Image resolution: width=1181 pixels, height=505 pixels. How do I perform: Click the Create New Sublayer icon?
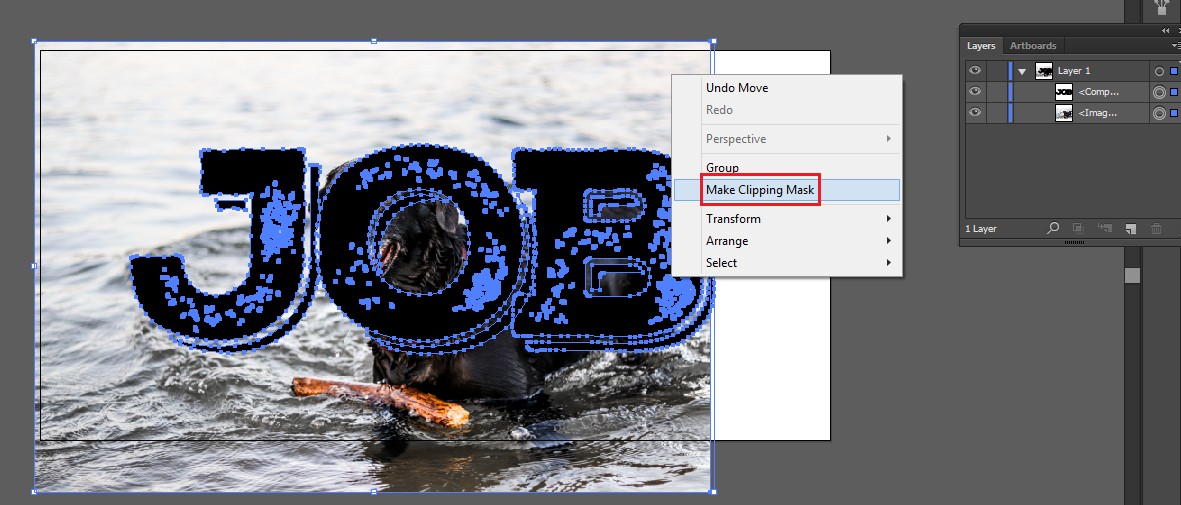(x=1105, y=229)
